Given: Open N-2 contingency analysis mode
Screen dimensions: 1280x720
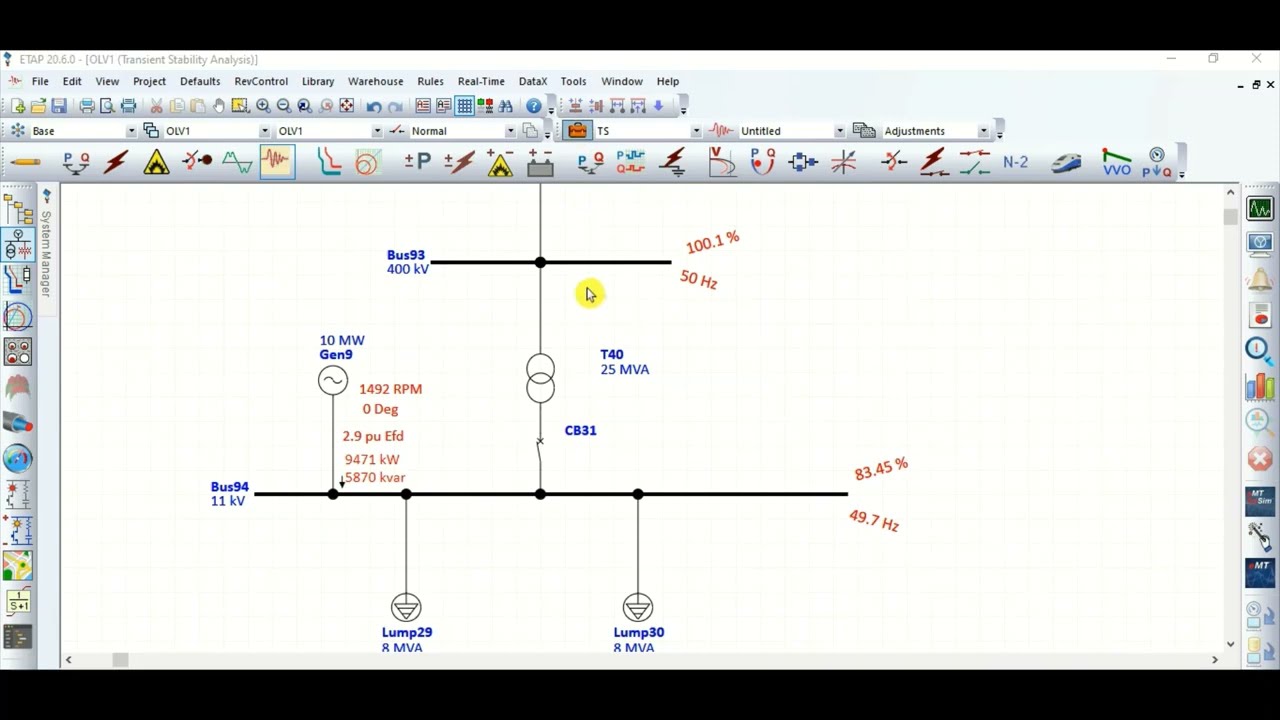Looking at the screenshot, I should tap(1015, 162).
